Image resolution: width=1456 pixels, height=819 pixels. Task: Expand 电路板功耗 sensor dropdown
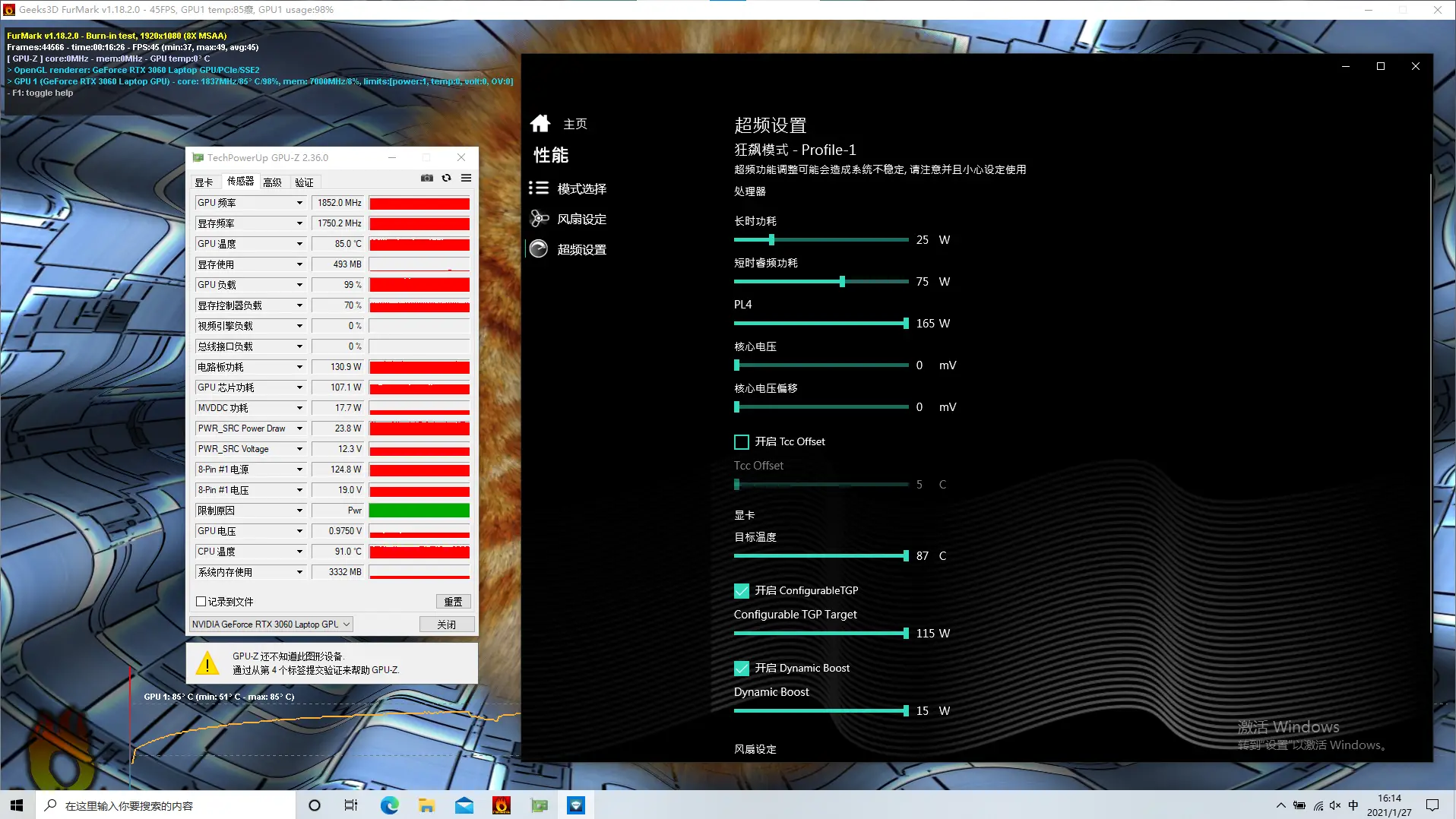click(299, 367)
